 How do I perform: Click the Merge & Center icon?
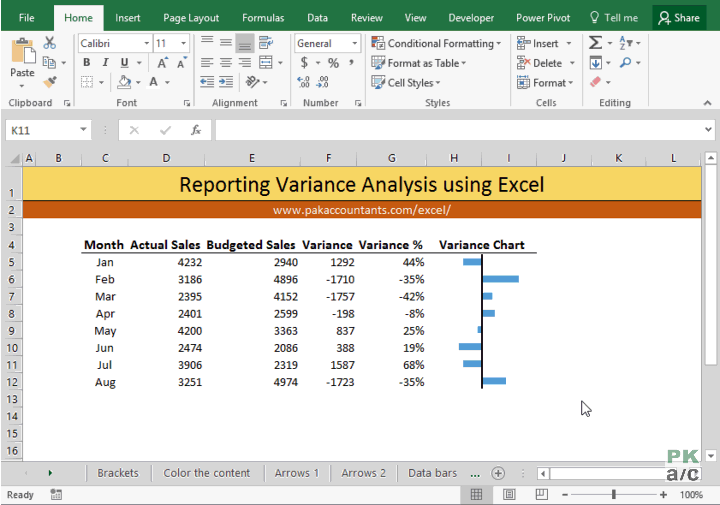(266, 62)
